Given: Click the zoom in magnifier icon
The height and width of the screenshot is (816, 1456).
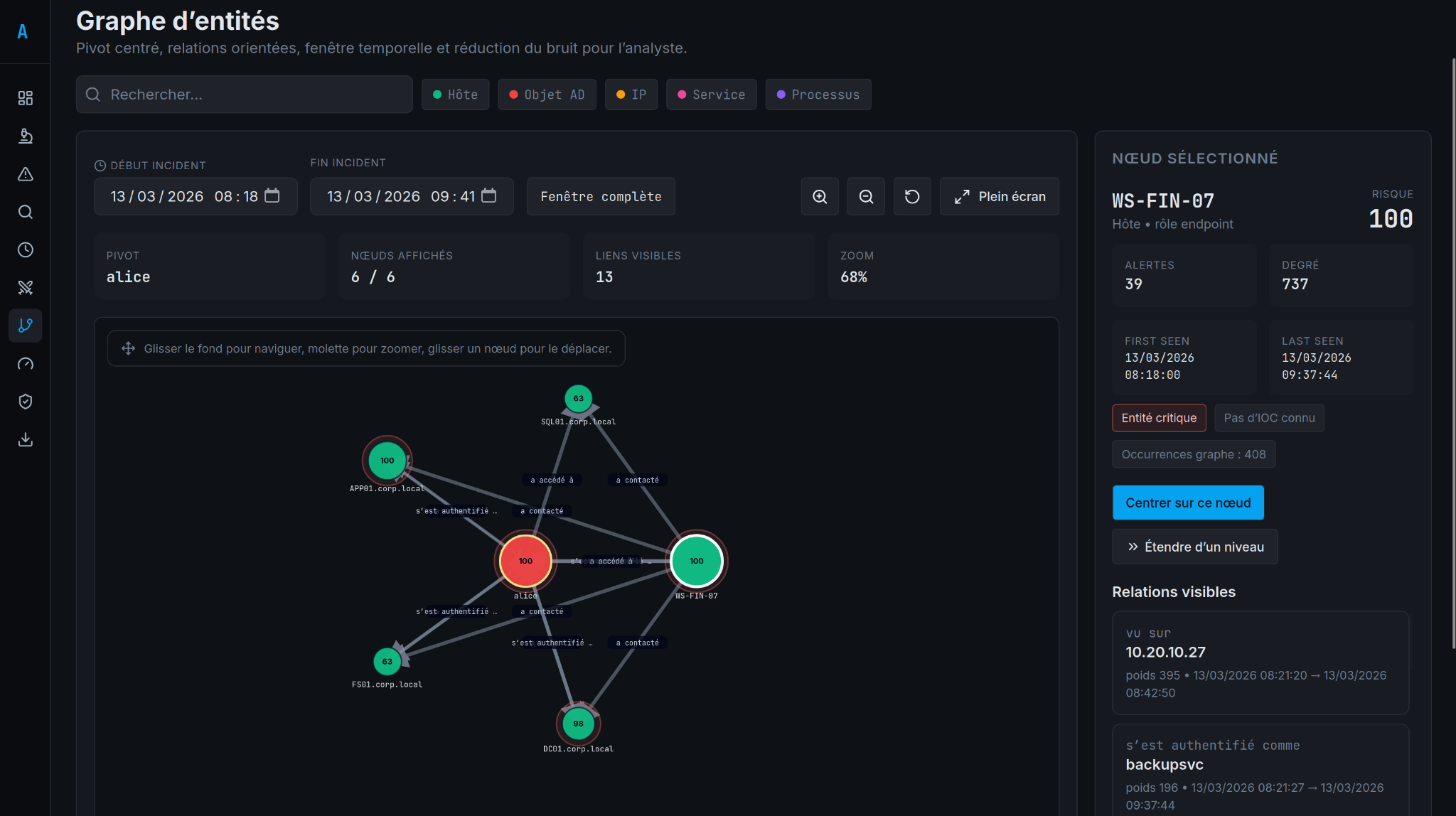Looking at the screenshot, I should click(820, 197).
